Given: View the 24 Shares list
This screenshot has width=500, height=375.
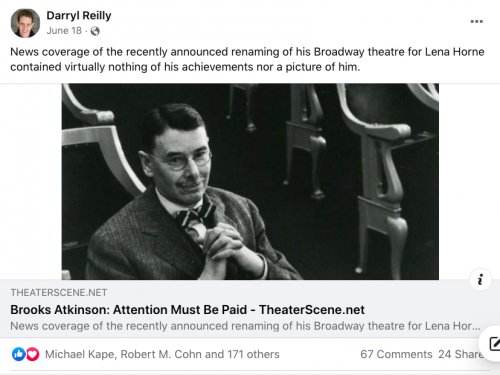Looking at the screenshot, I should coord(461,354).
